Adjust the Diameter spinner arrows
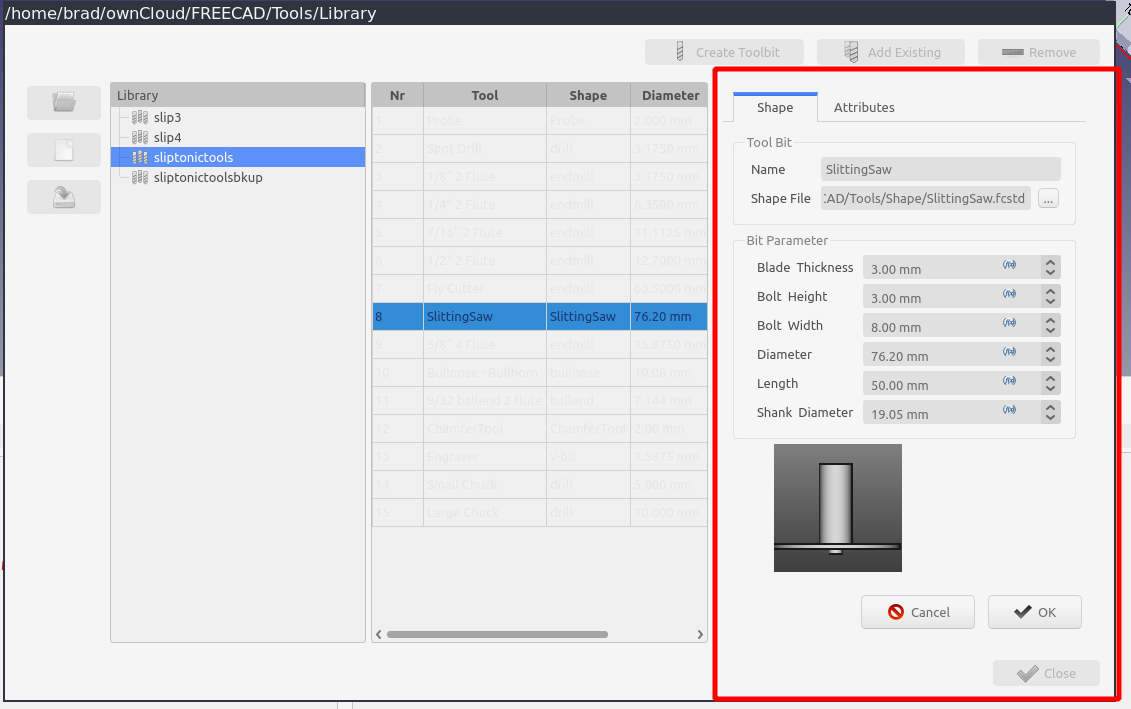The image size is (1131, 709). coord(1050,354)
